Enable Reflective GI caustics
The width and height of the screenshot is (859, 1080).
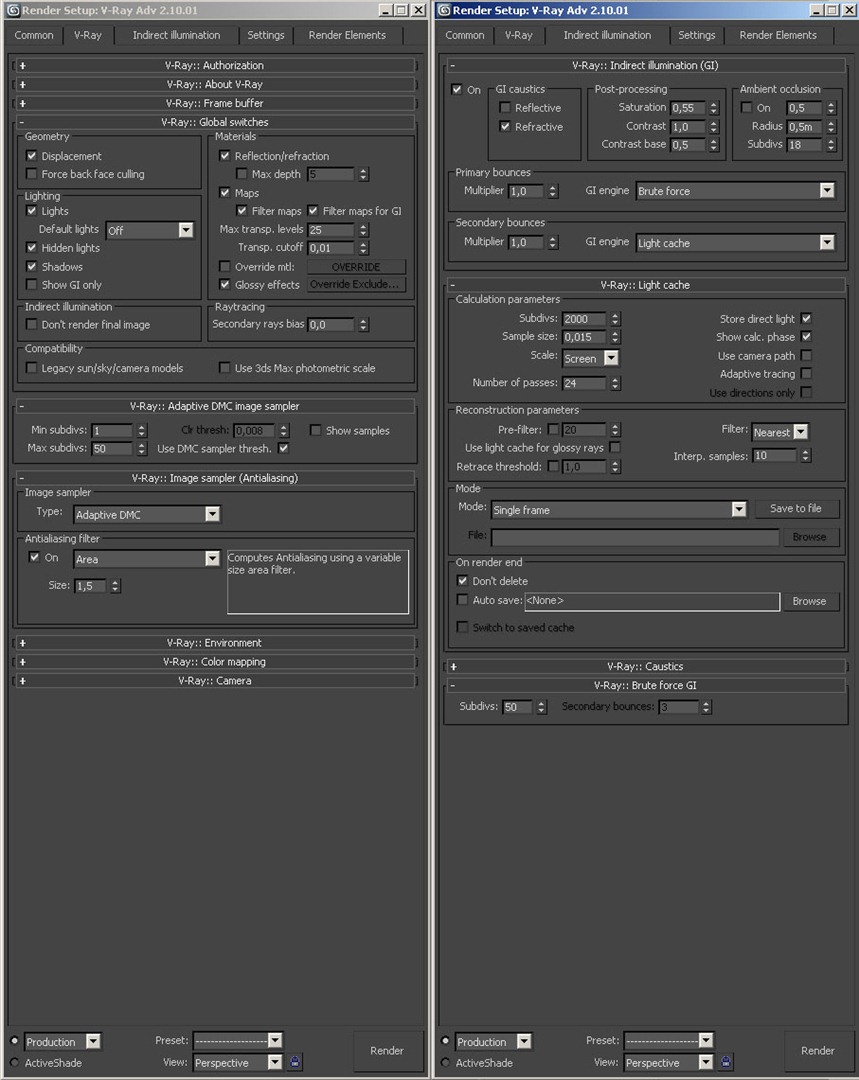click(505, 107)
